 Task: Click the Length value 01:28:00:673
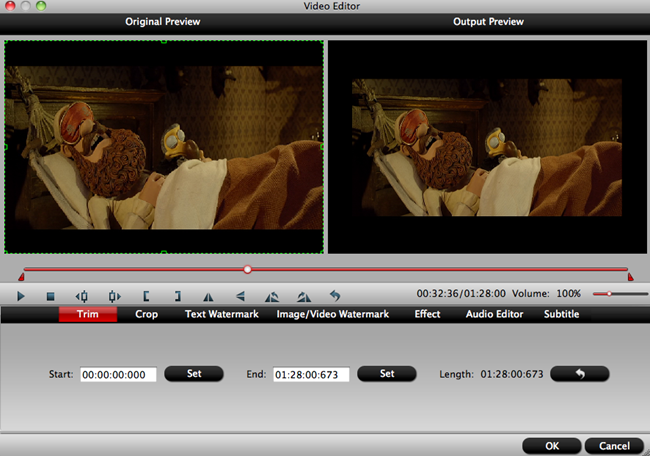pos(512,374)
